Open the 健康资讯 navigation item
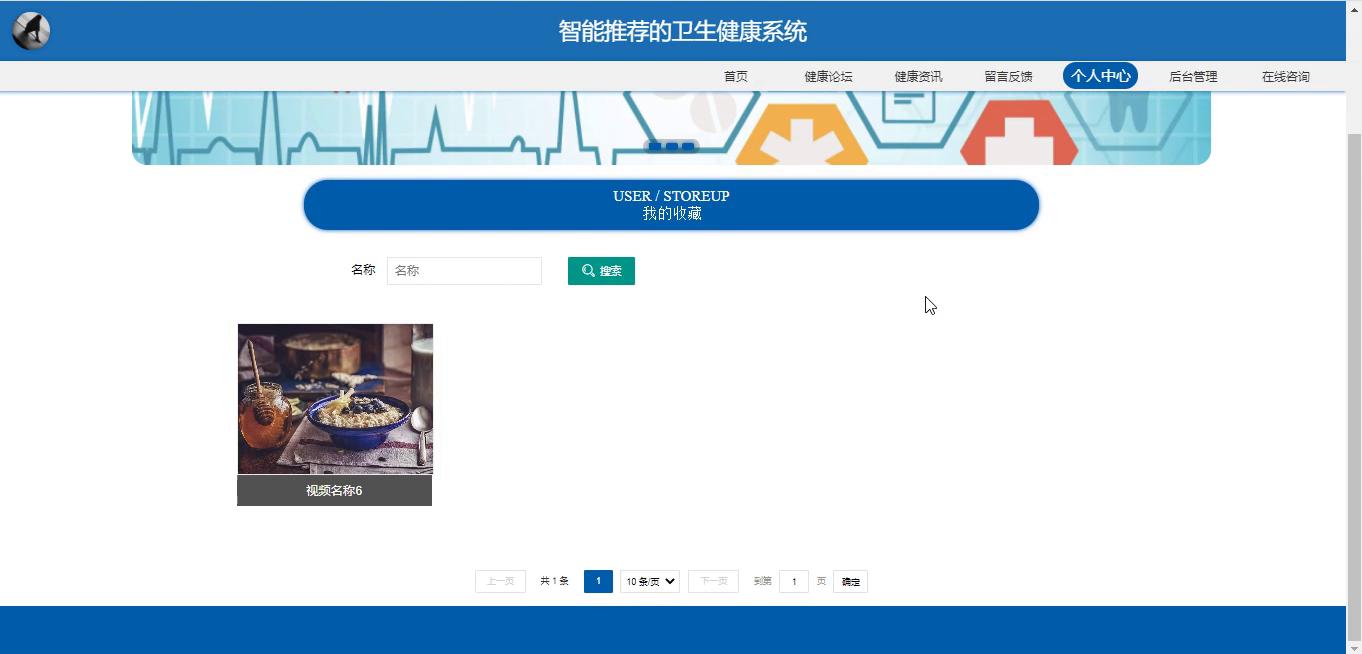The height and width of the screenshot is (654, 1362). pos(918,76)
